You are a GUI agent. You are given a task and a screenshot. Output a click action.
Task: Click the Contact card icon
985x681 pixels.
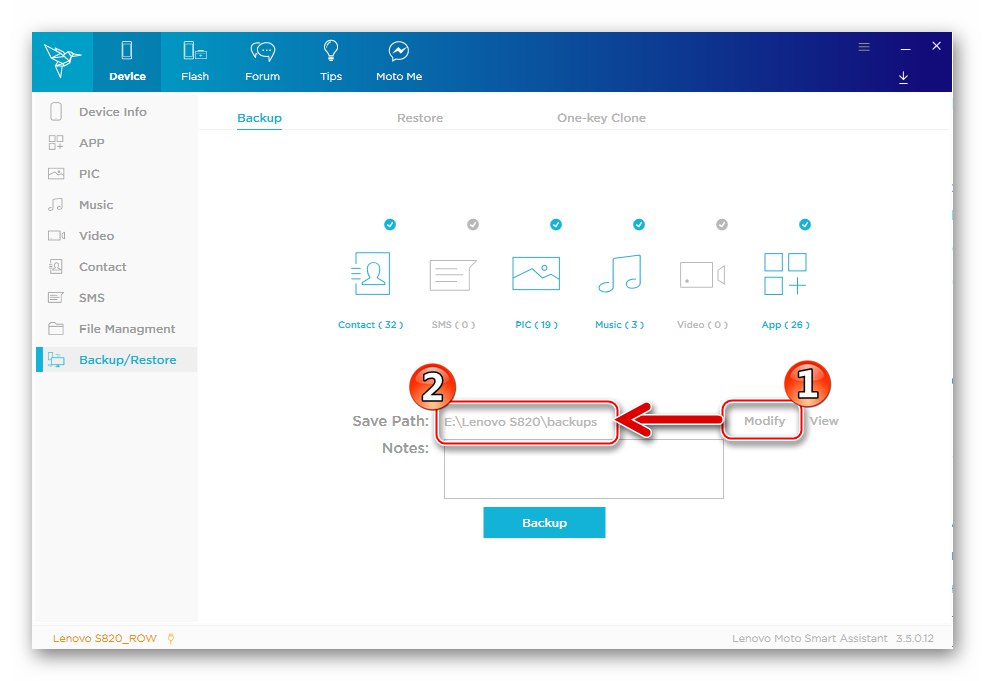click(x=371, y=273)
